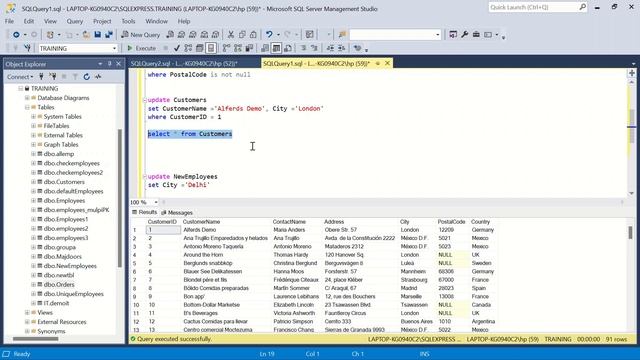Click the Properties wrench icon
Viewport: 640px width, 360px height.
[x=464, y=35]
